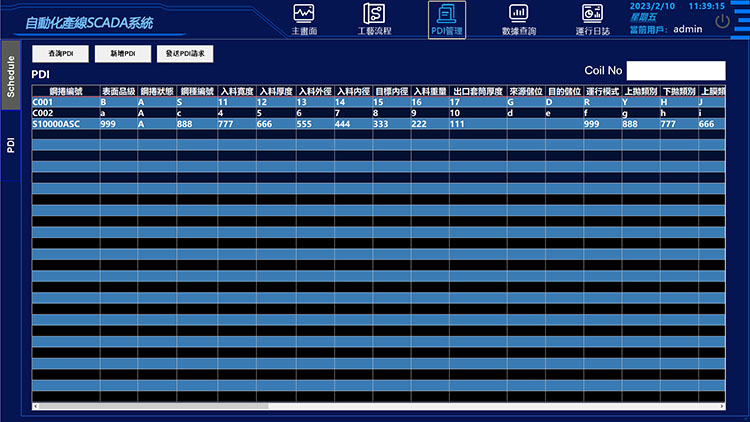
Task: Switch to the Schedule side tab
Action: pos(11,76)
